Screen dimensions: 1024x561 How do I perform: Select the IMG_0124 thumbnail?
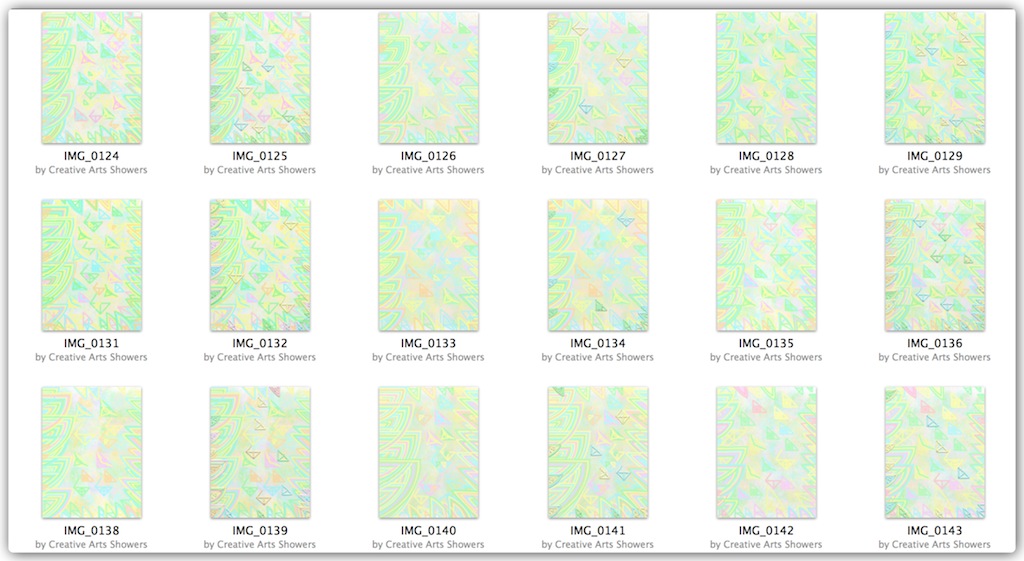point(91,78)
